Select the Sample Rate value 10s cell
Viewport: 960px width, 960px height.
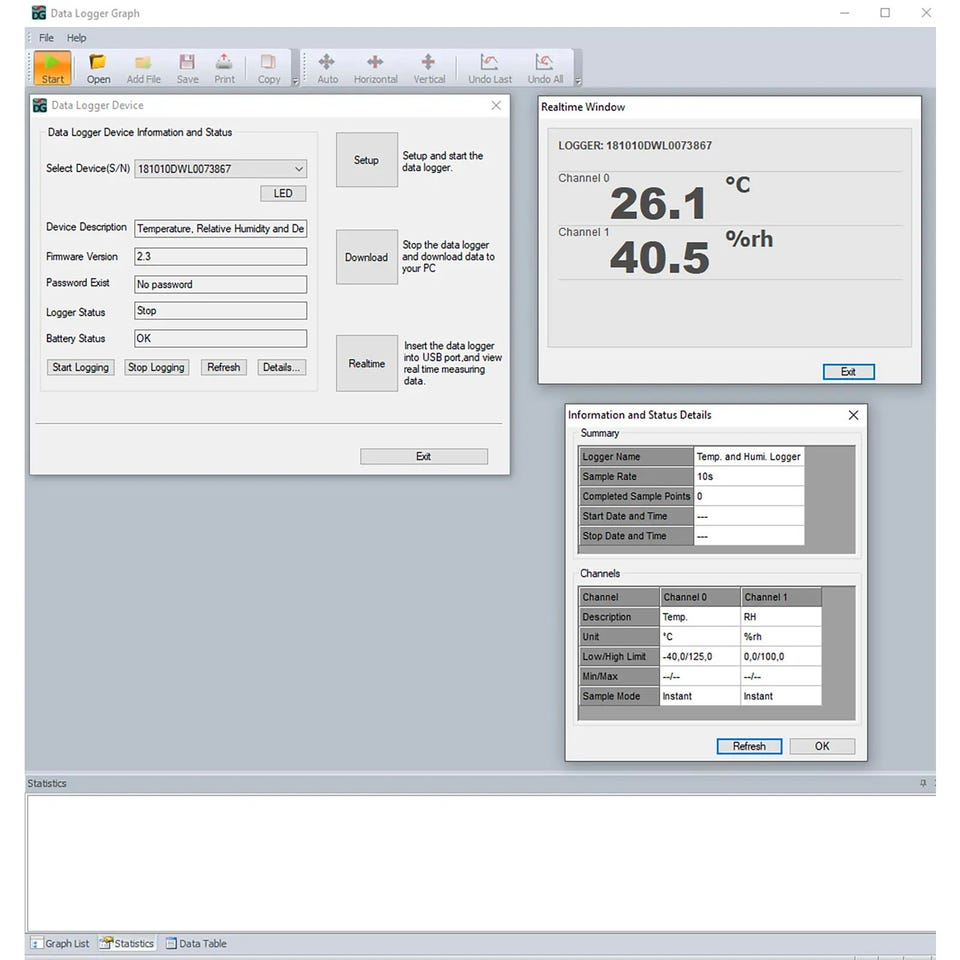click(x=749, y=476)
